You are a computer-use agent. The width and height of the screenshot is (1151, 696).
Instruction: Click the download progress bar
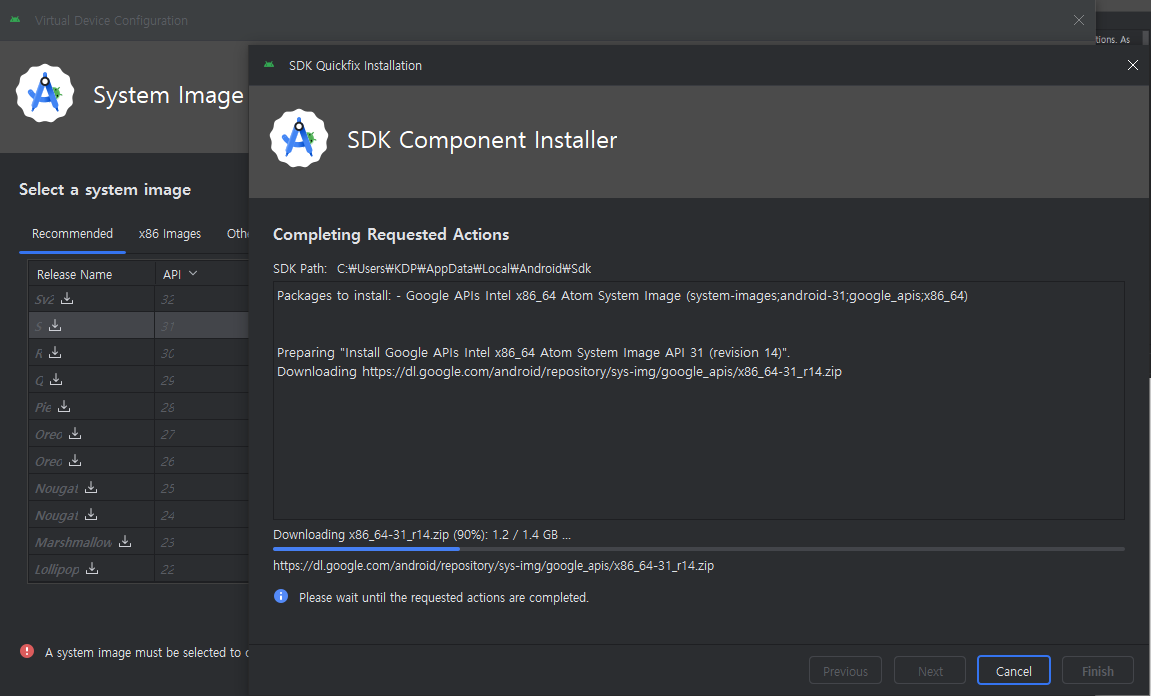pyautogui.click(x=698, y=549)
